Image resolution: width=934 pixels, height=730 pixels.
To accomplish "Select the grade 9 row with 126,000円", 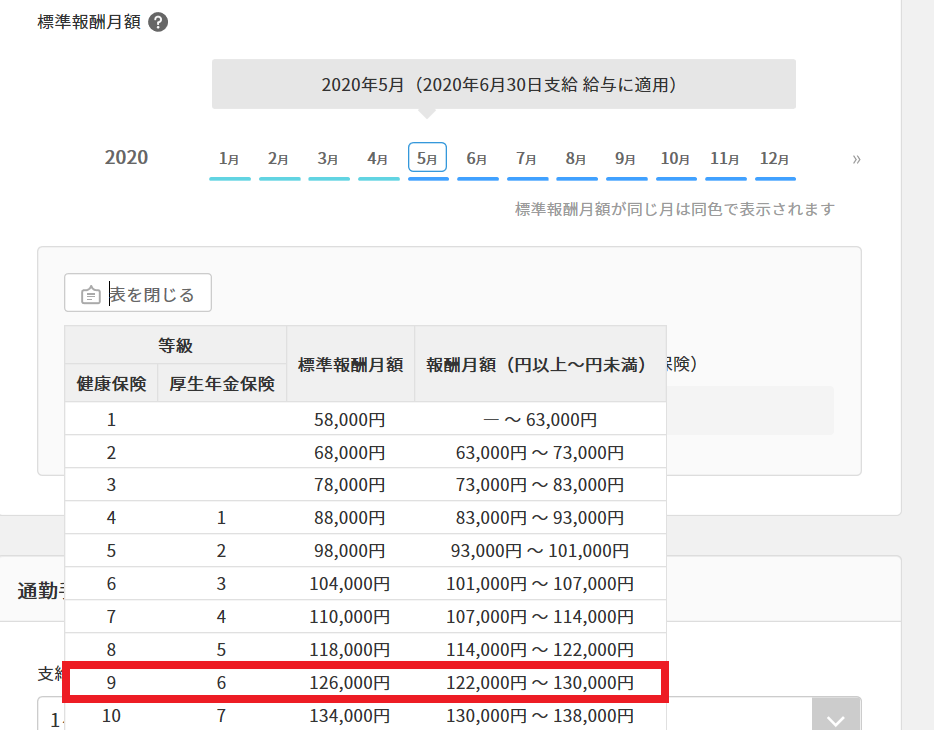I will pos(365,683).
